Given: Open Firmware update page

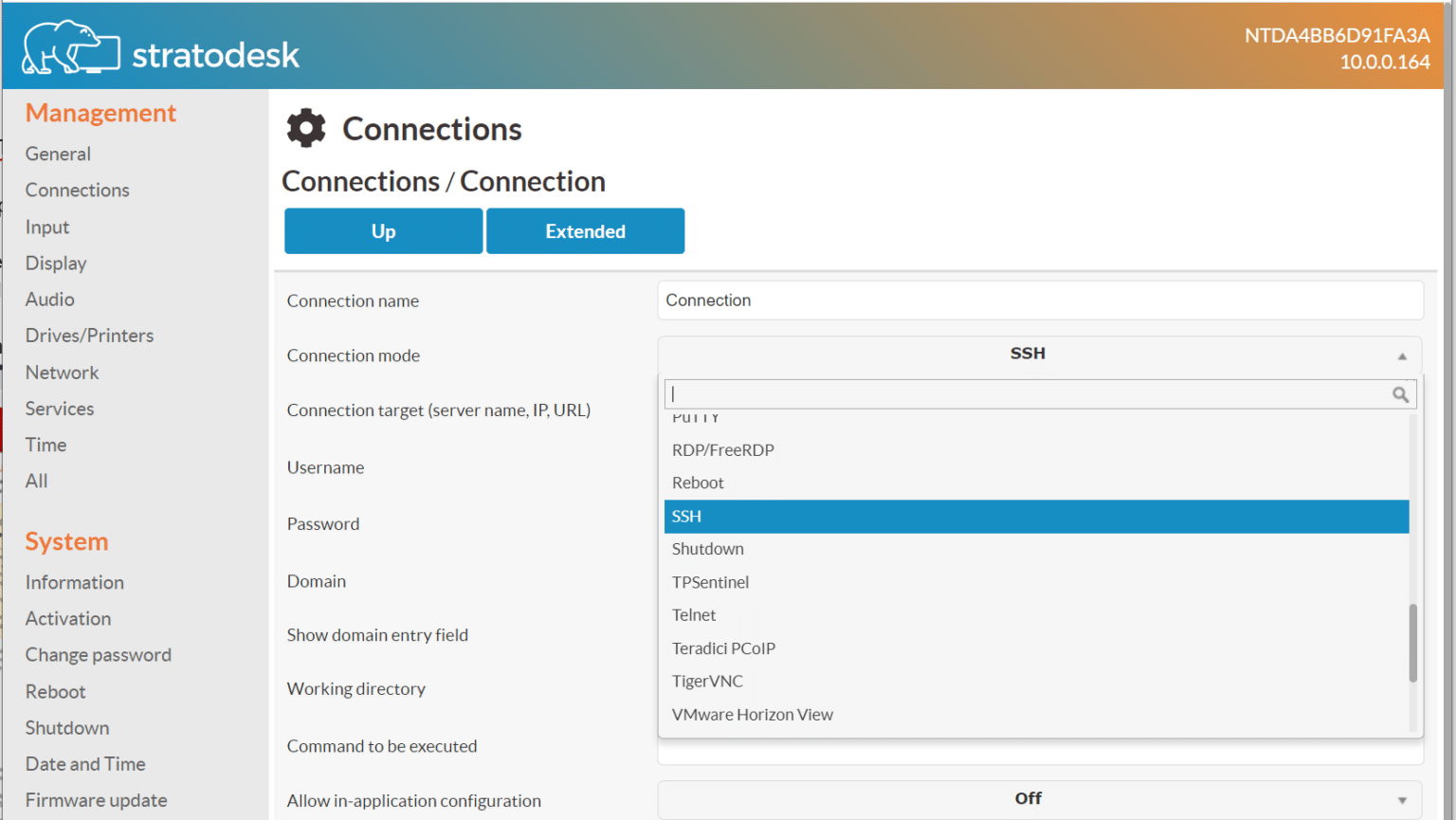Looking at the screenshot, I should (x=97, y=800).
